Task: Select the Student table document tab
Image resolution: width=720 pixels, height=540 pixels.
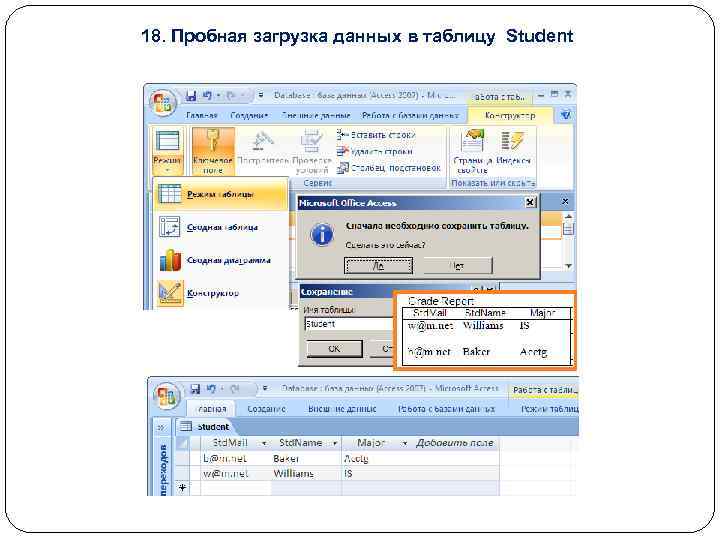Action: point(206,427)
